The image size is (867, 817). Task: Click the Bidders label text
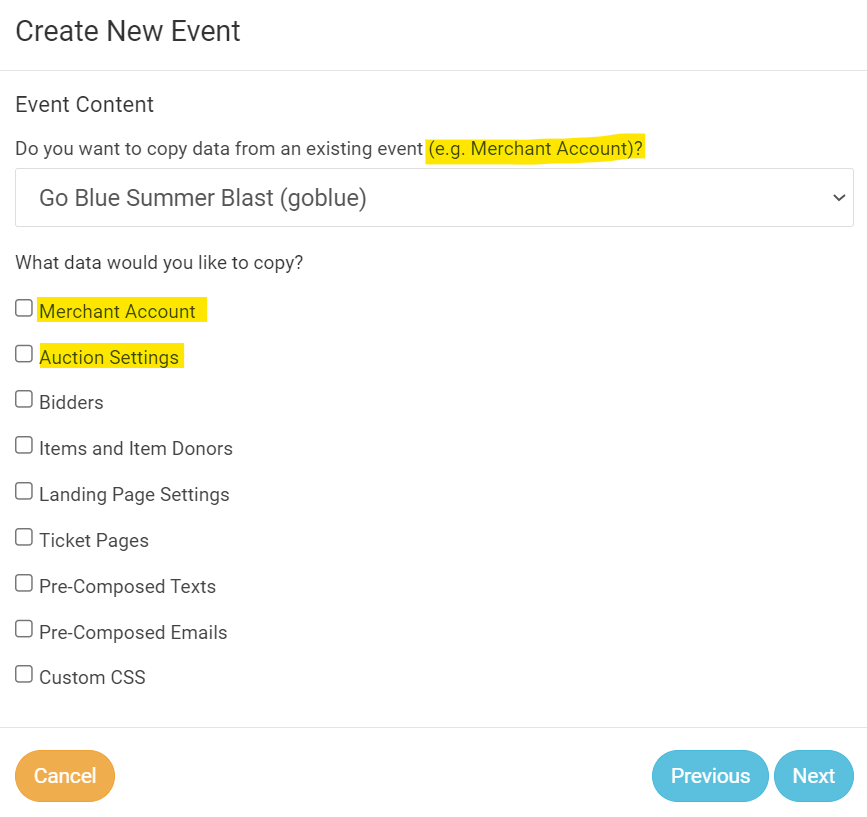click(x=71, y=403)
